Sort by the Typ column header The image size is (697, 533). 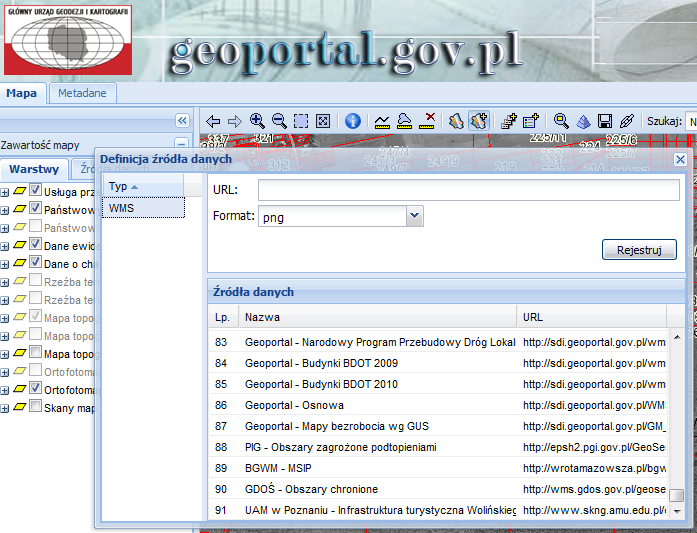143,186
